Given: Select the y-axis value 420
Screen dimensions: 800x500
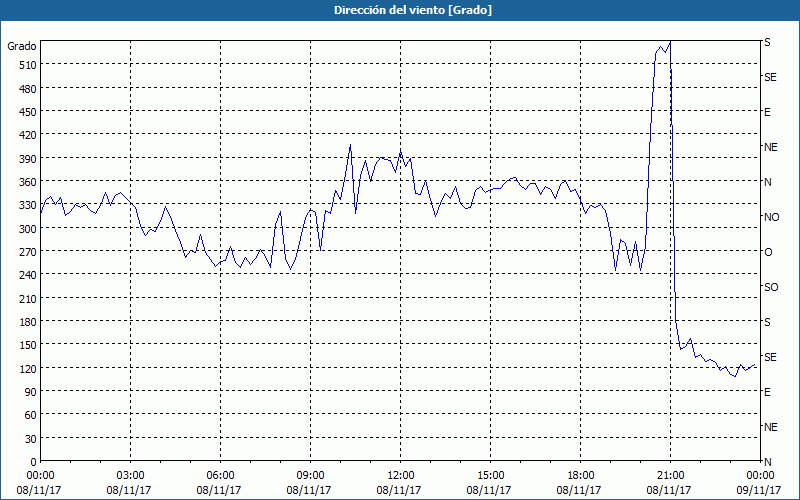Looking at the screenshot, I should (28, 135).
